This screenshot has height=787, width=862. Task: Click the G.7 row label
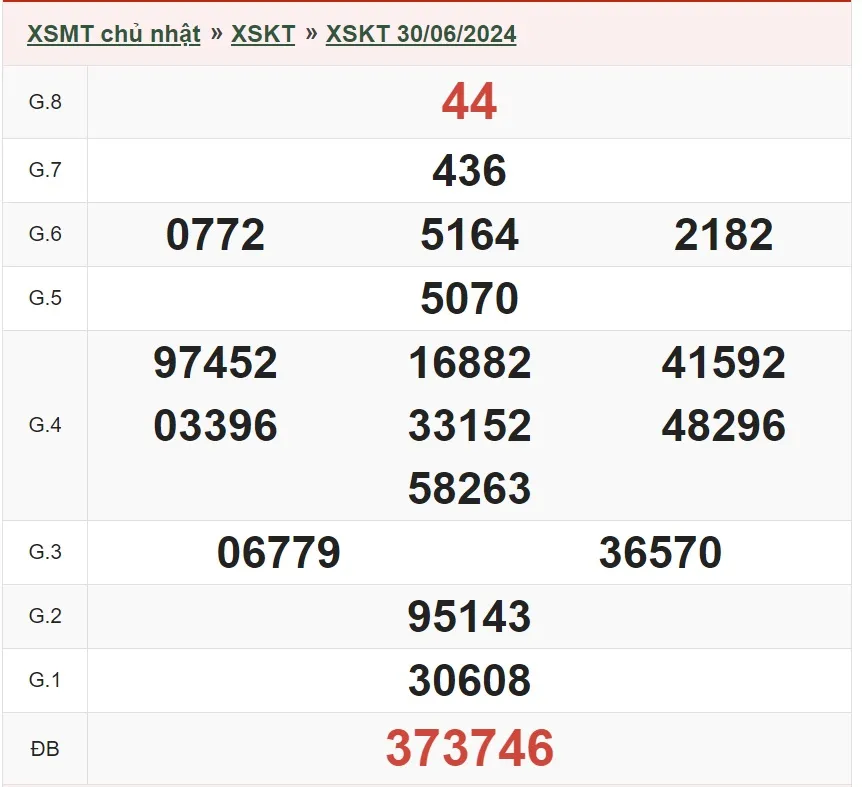point(45,170)
